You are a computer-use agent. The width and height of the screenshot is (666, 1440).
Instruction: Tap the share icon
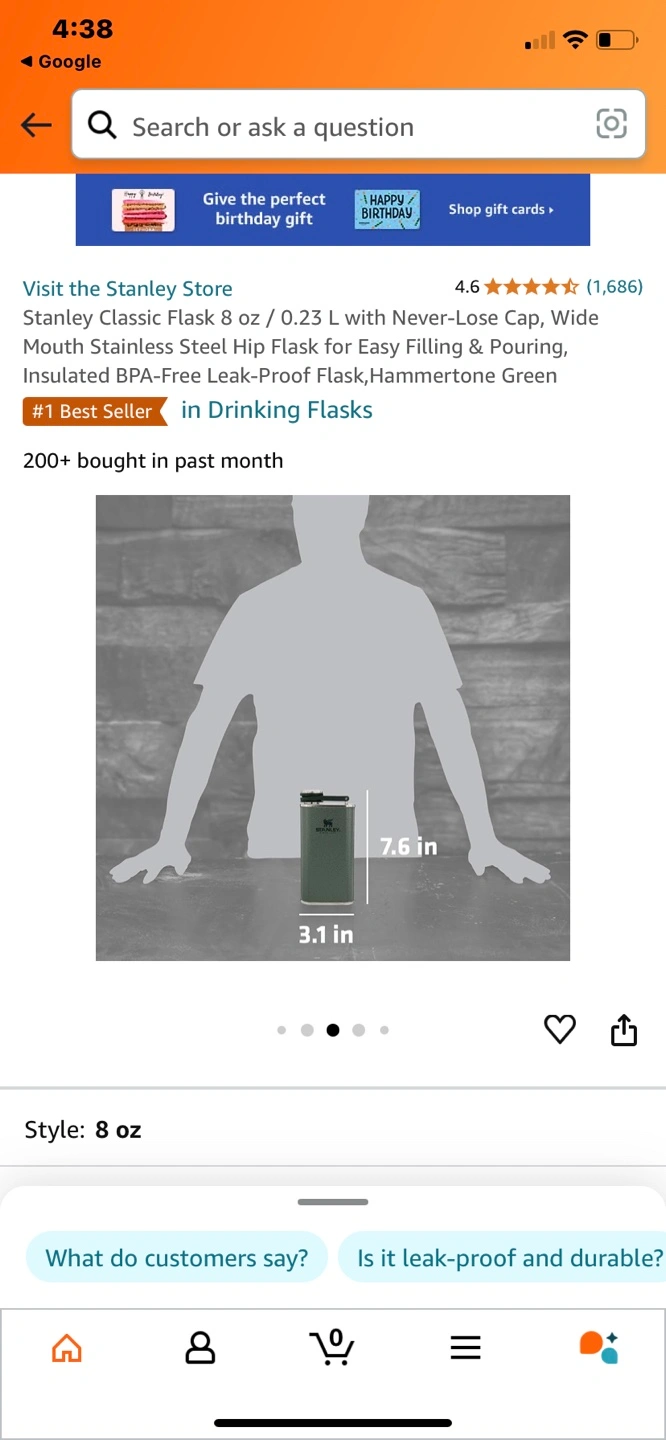[623, 1029]
